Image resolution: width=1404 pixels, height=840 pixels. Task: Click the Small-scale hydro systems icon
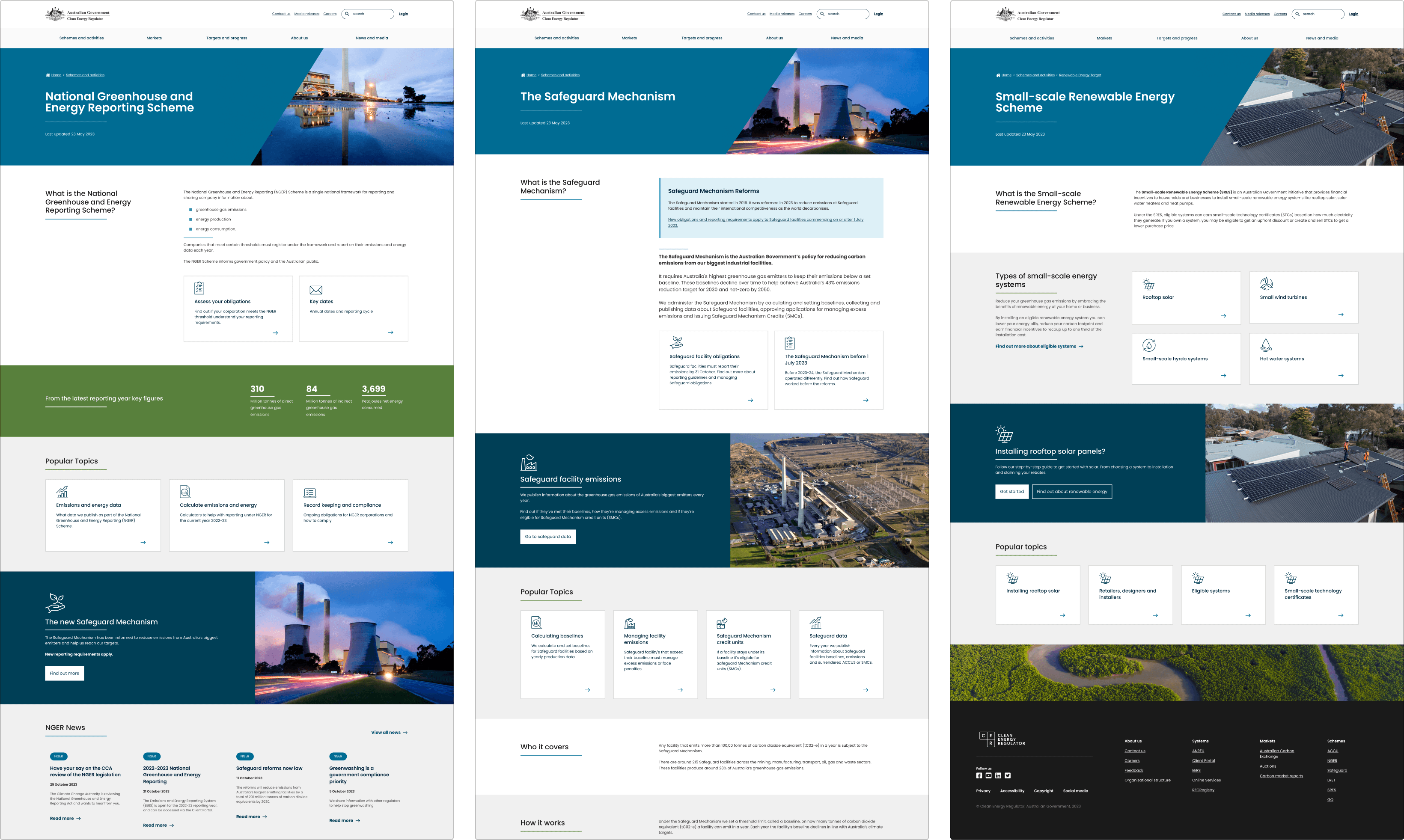click(1149, 345)
